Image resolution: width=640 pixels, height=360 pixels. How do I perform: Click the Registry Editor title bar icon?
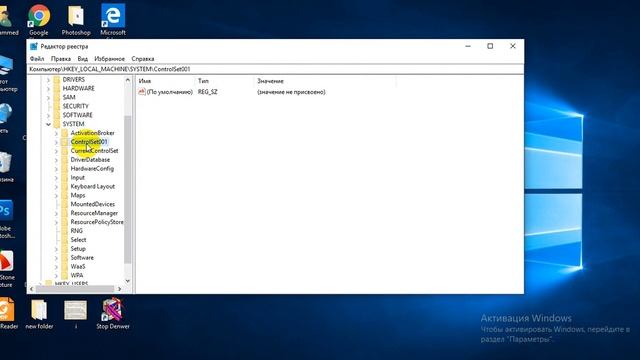click(x=34, y=47)
